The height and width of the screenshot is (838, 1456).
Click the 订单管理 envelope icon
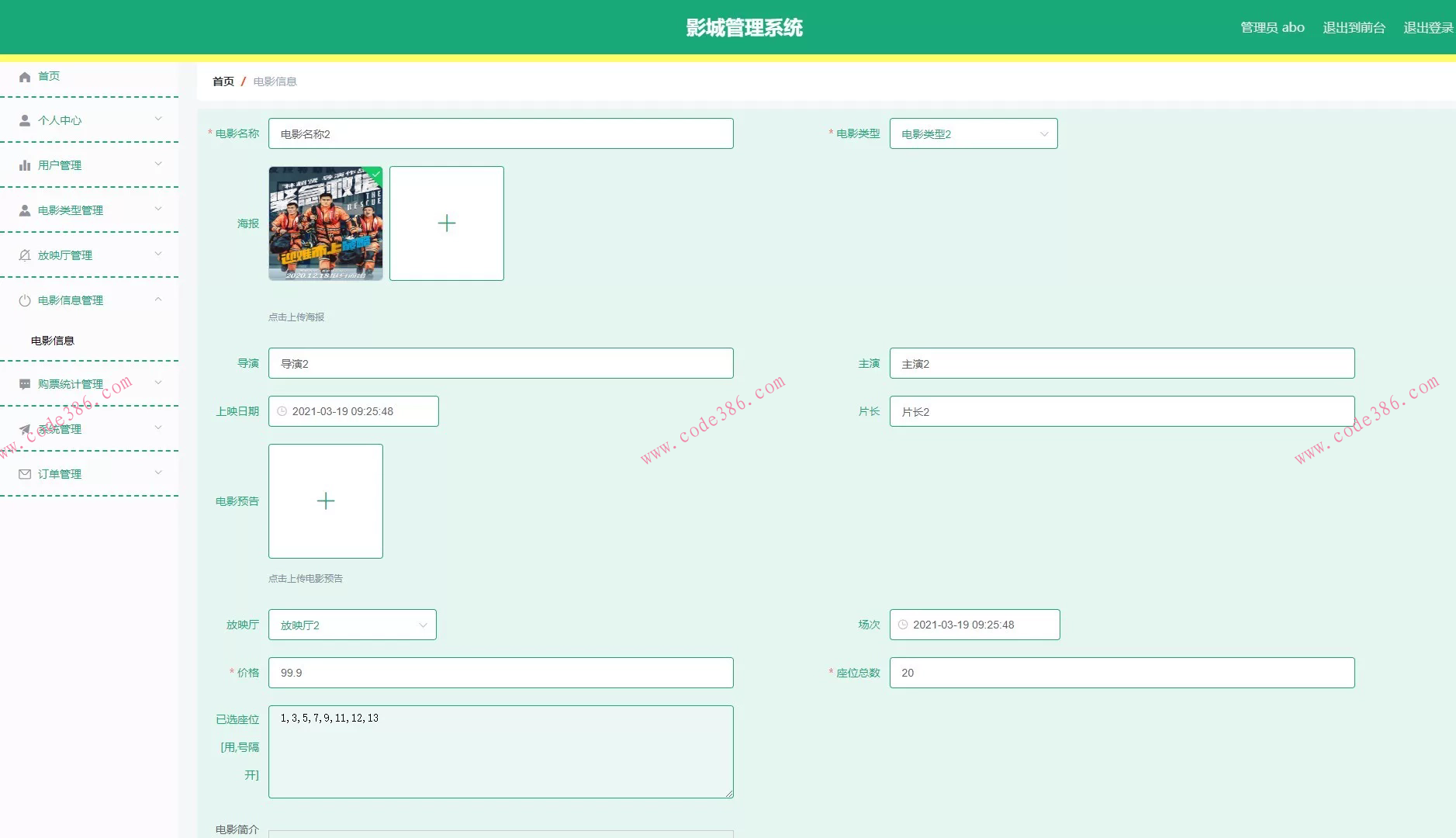click(25, 475)
